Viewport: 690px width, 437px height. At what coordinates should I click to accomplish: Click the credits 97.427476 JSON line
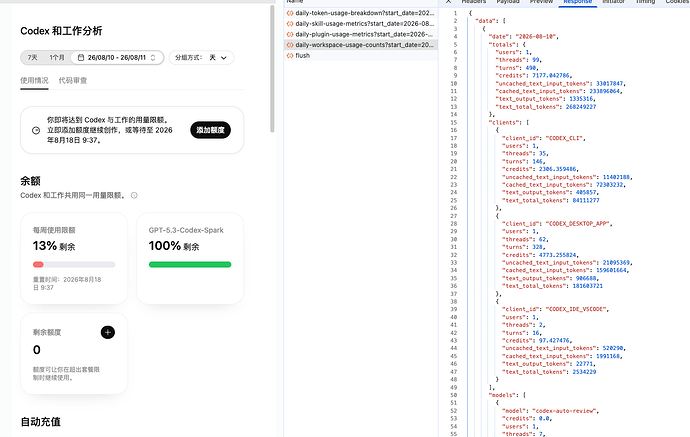(537, 341)
